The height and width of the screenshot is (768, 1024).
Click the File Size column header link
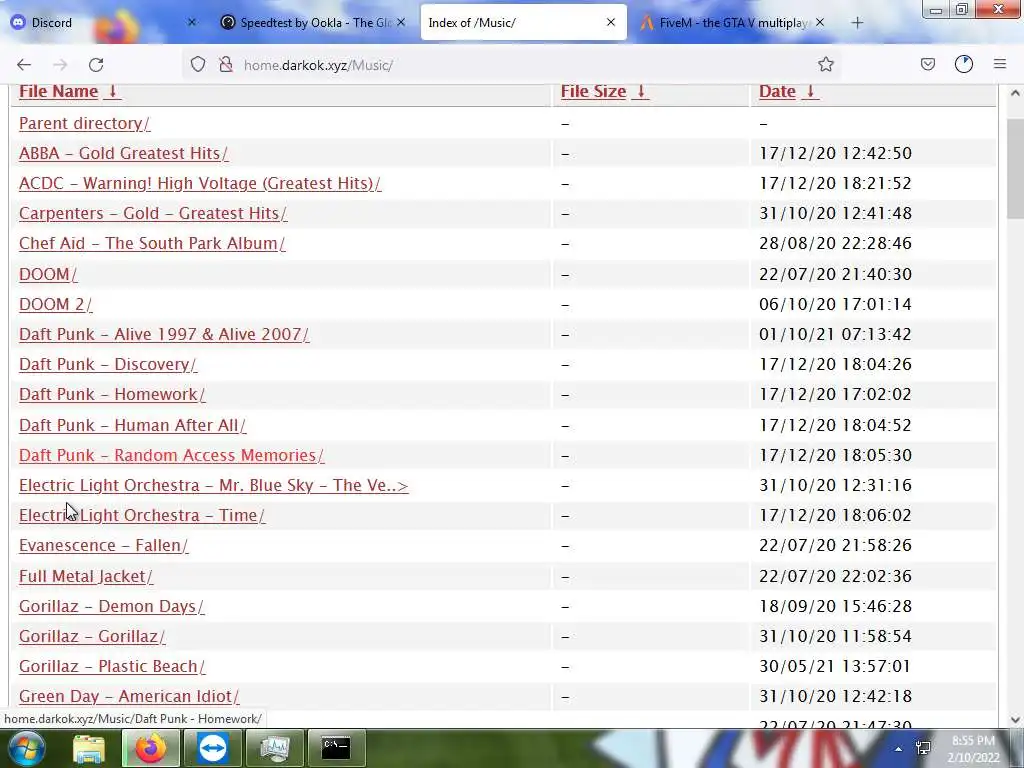[x=594, y=91]
